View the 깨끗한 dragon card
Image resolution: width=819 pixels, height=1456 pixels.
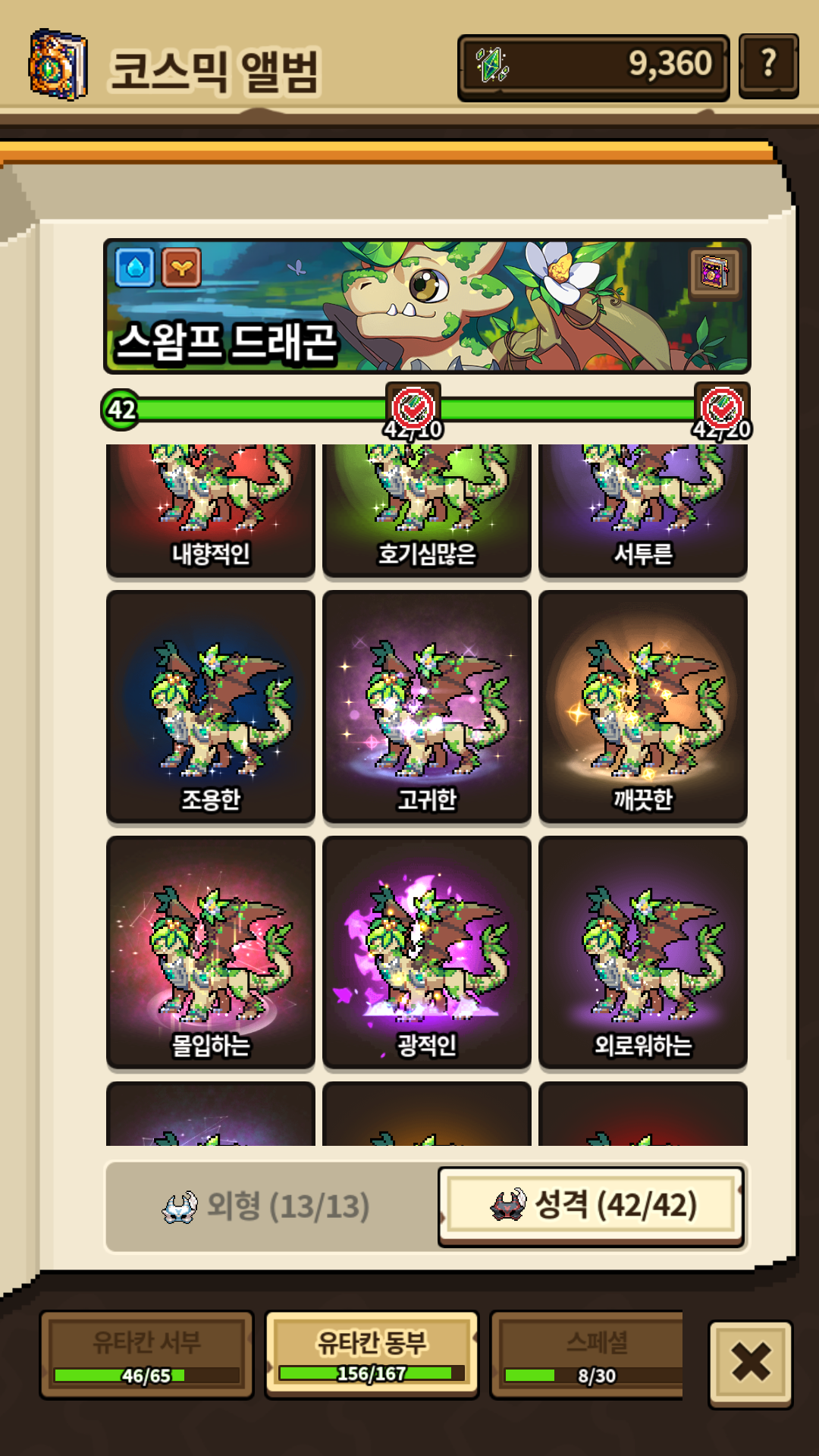(643, 707)
